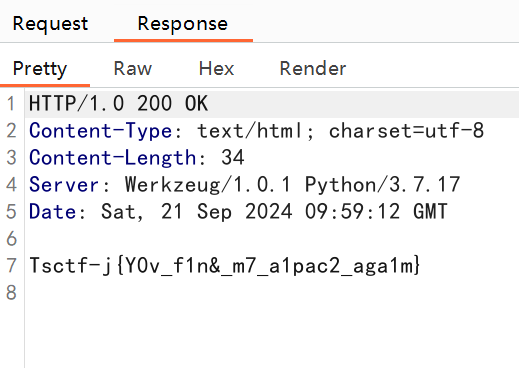Click the text/html charset value
The height and width of the screenshot is (368, 519).
pyautogui.click(x=340, y=130)
